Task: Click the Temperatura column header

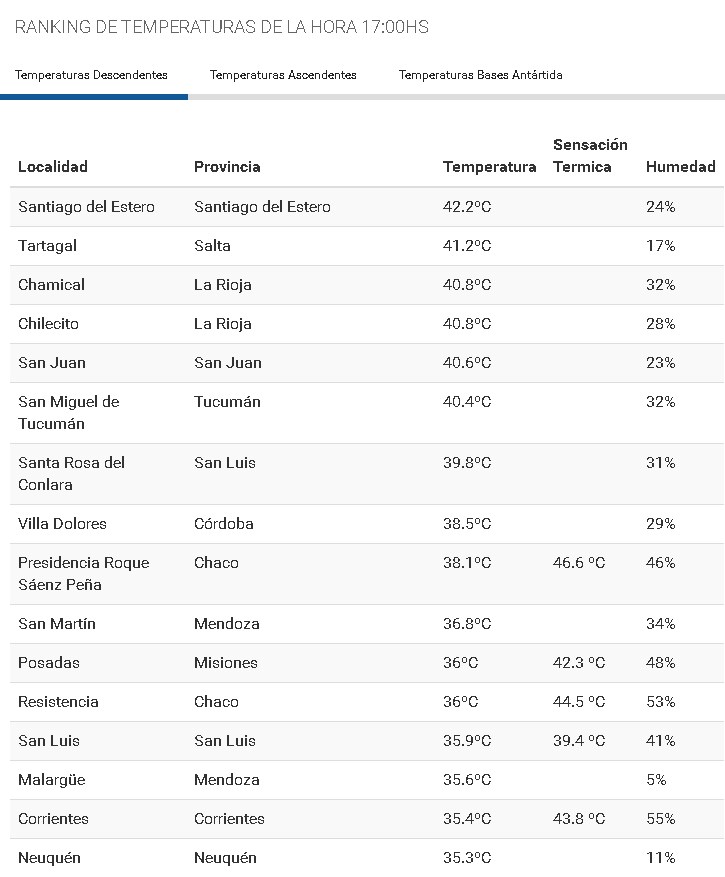Action: point(489,167)
